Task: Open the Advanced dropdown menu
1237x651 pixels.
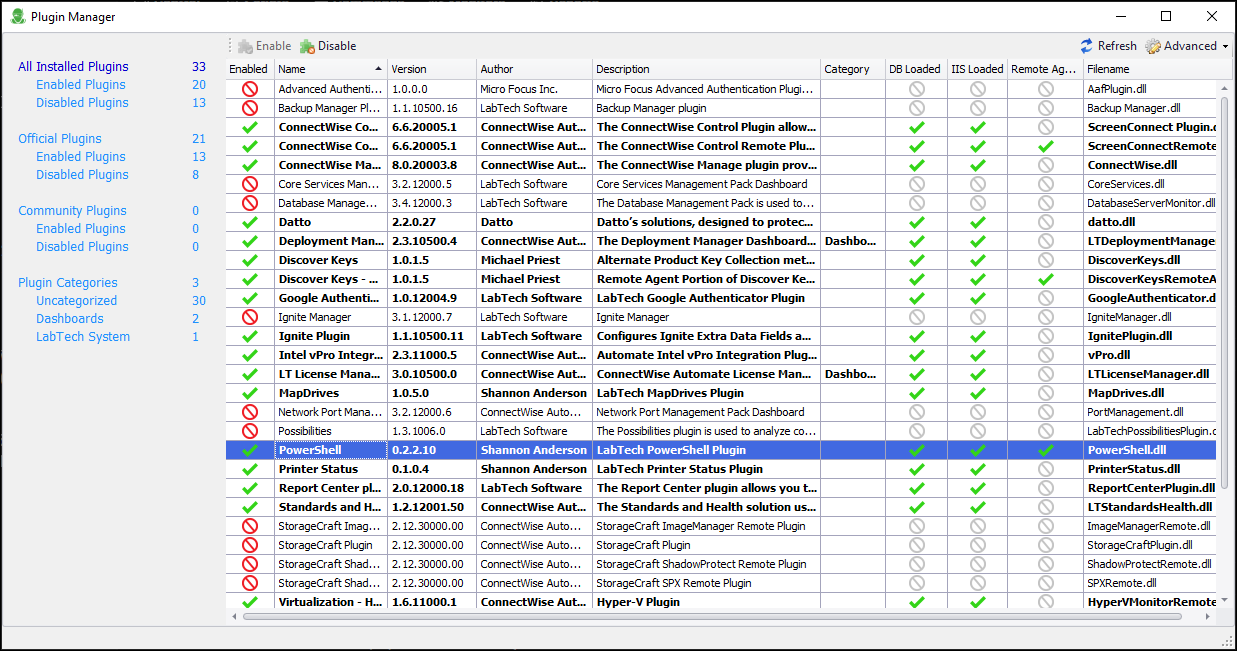Action: point(1187,46)
